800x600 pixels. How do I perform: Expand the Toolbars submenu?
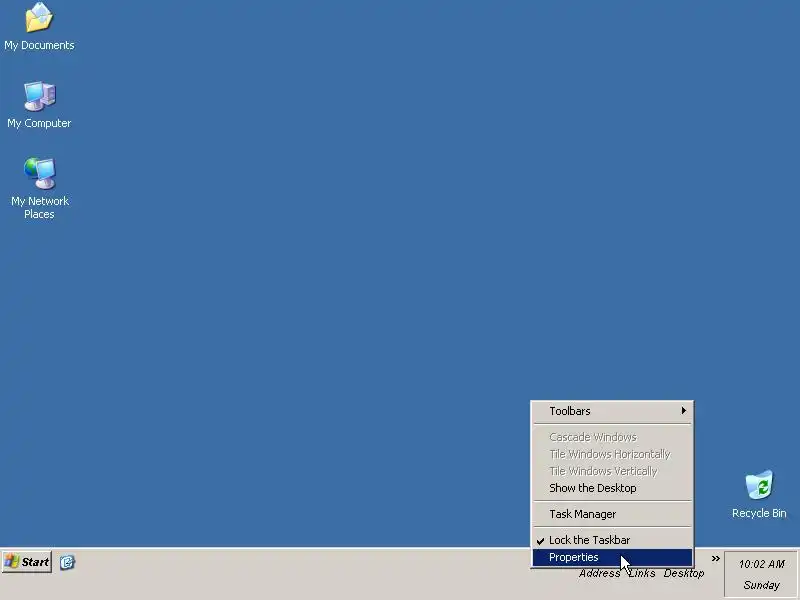(612, 411)
